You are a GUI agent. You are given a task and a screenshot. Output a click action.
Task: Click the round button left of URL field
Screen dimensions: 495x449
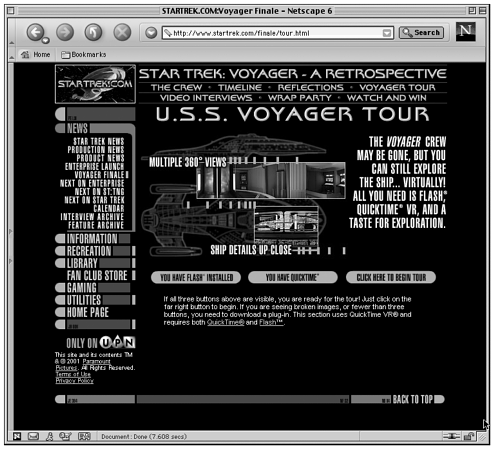[x=151, y=33]
